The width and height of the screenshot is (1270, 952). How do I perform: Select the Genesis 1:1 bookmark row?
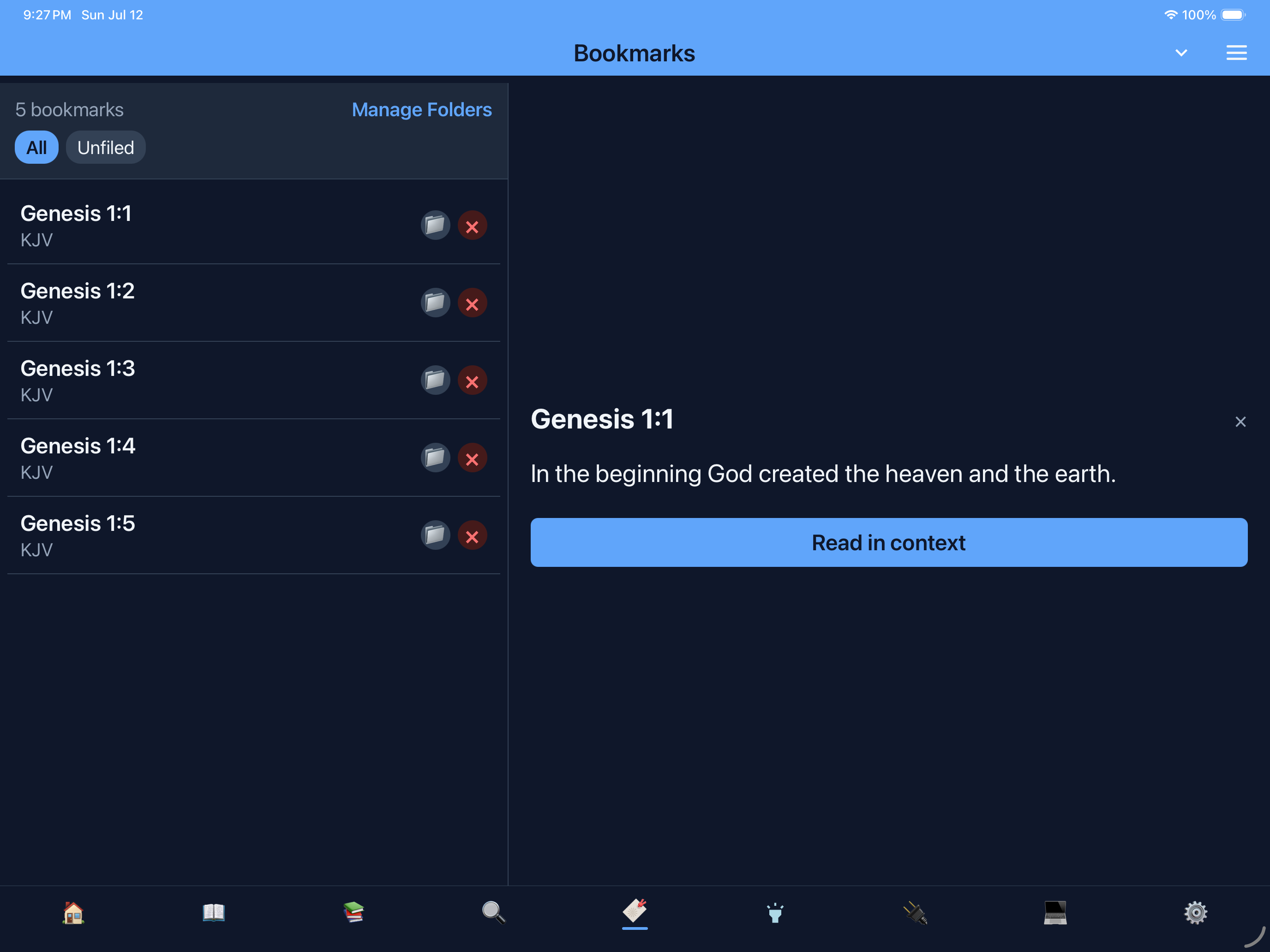coord(254,226)
